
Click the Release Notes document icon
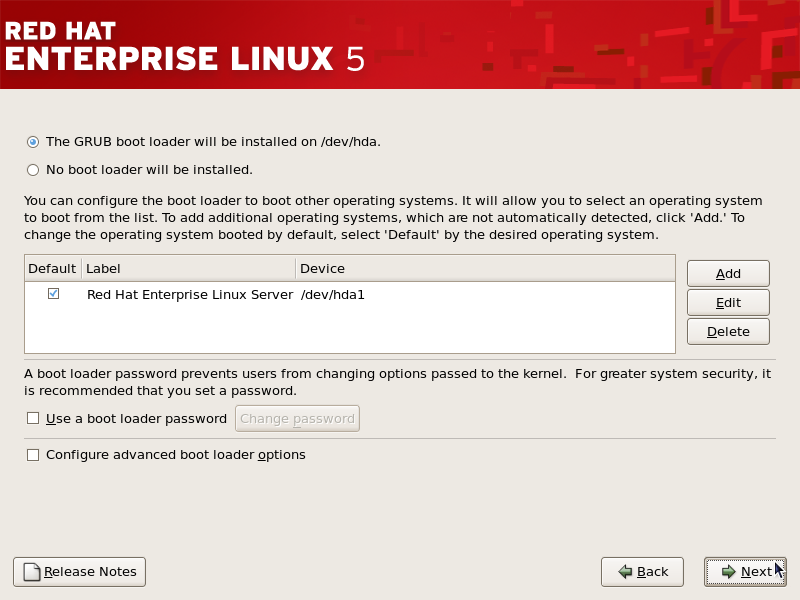[32, 572]
